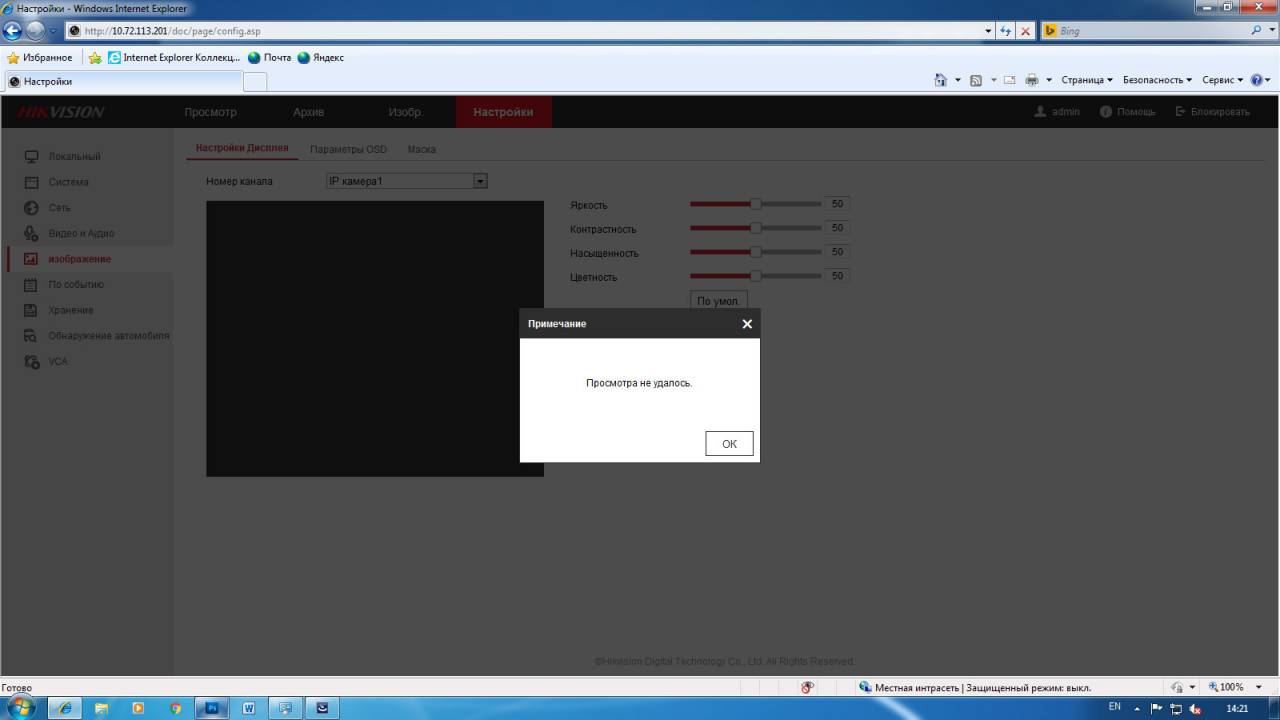1280x720 pixels.
Task: Click the Хранение disk icon
Action: [31, 310]
